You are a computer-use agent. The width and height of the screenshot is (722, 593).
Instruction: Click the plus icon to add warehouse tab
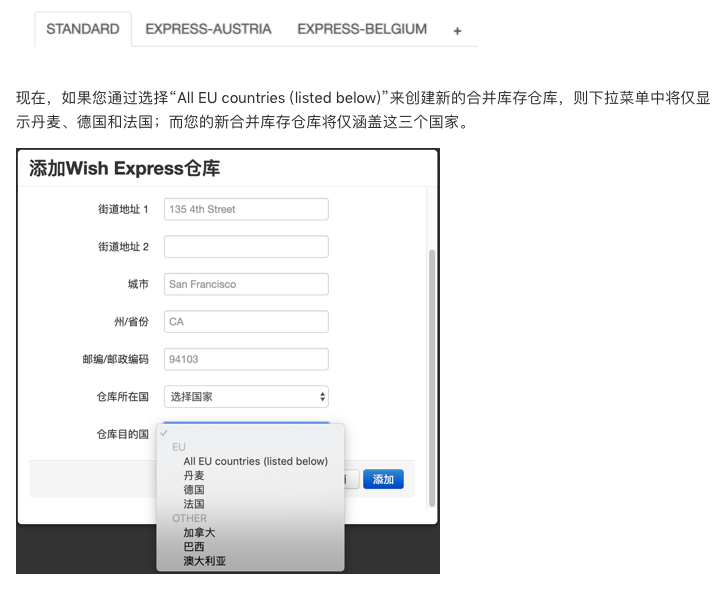pyautogui.click(x=457, y=31)
